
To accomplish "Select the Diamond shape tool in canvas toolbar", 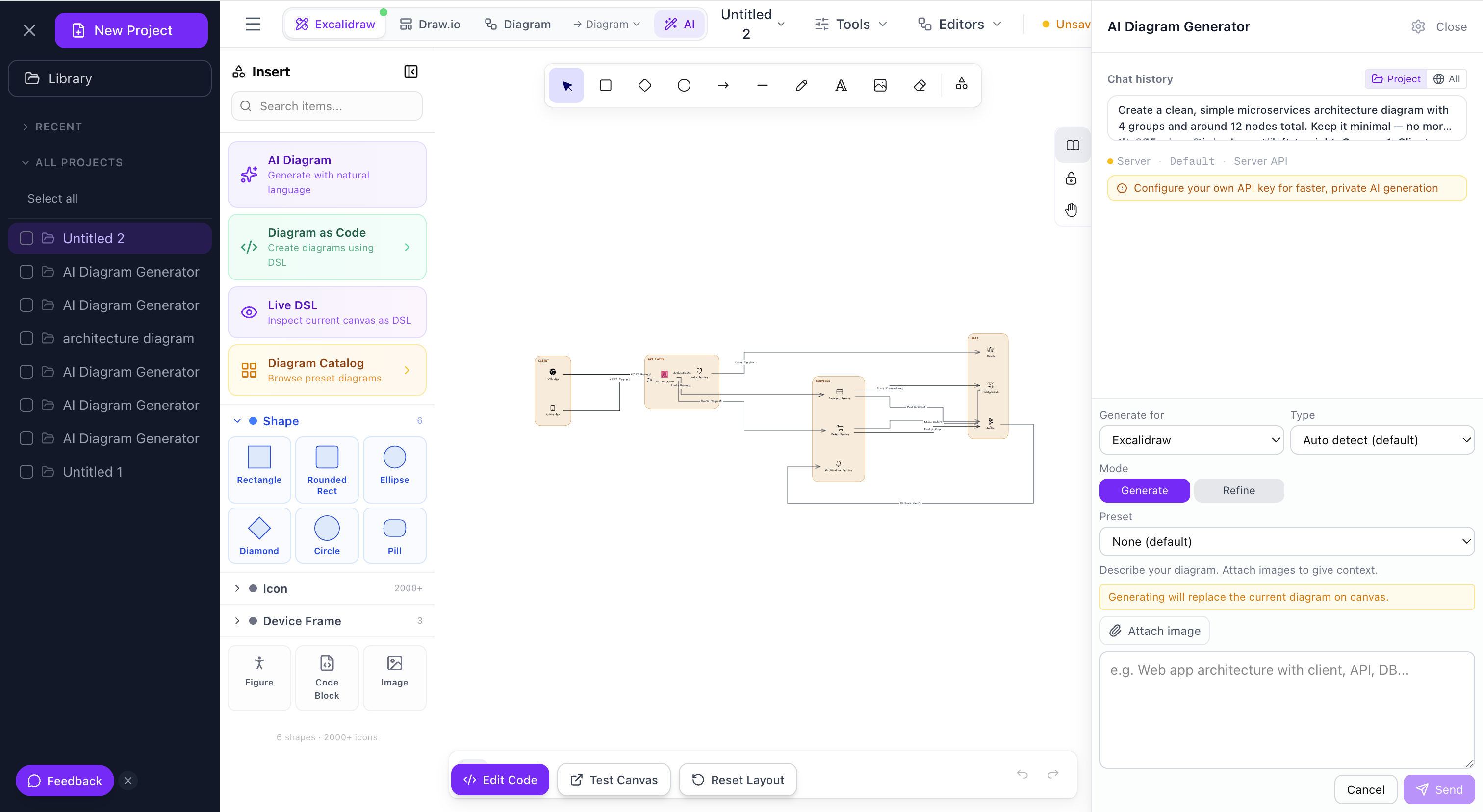I will (645, 86).
